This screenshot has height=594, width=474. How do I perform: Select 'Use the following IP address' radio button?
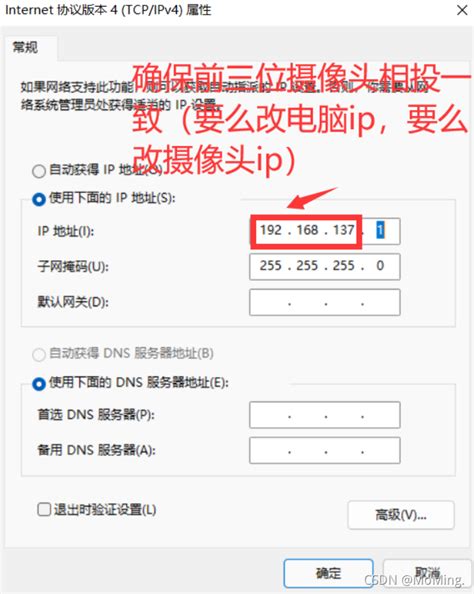pos(39,199)
